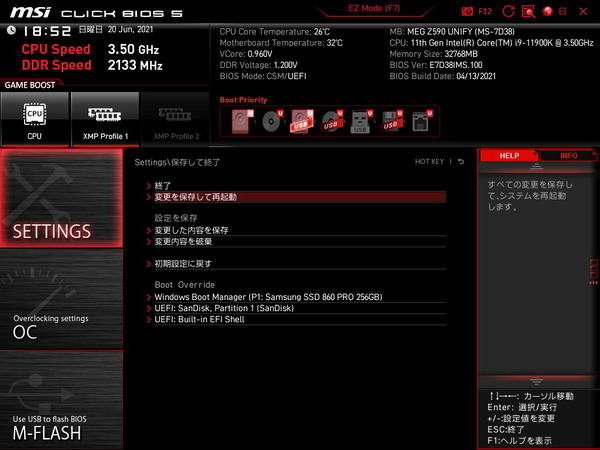Select 変更内容を破棄 entry
This screenshot has width=600, height=450.
point(296,241)
